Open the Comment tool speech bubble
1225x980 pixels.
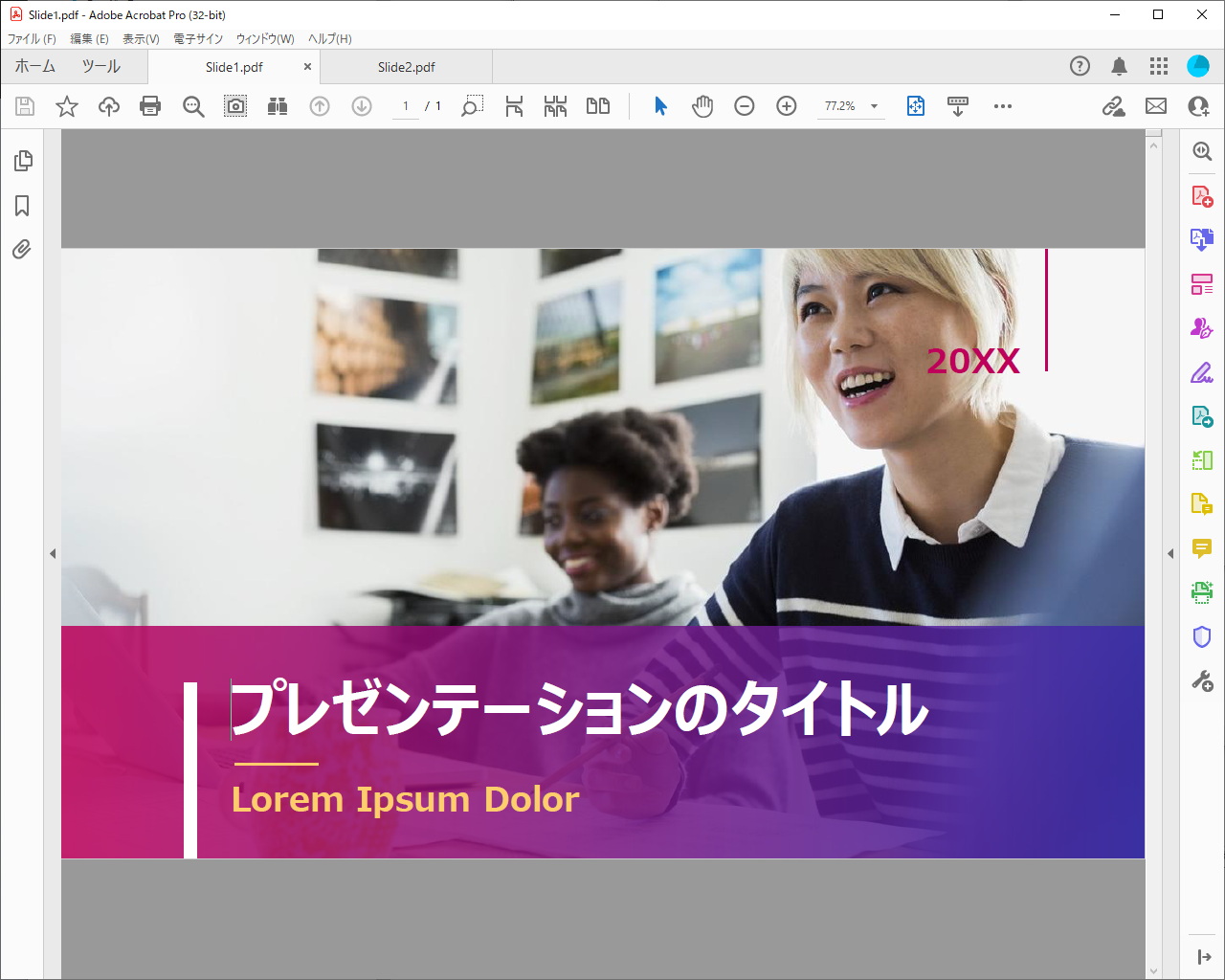[1201, 548]
